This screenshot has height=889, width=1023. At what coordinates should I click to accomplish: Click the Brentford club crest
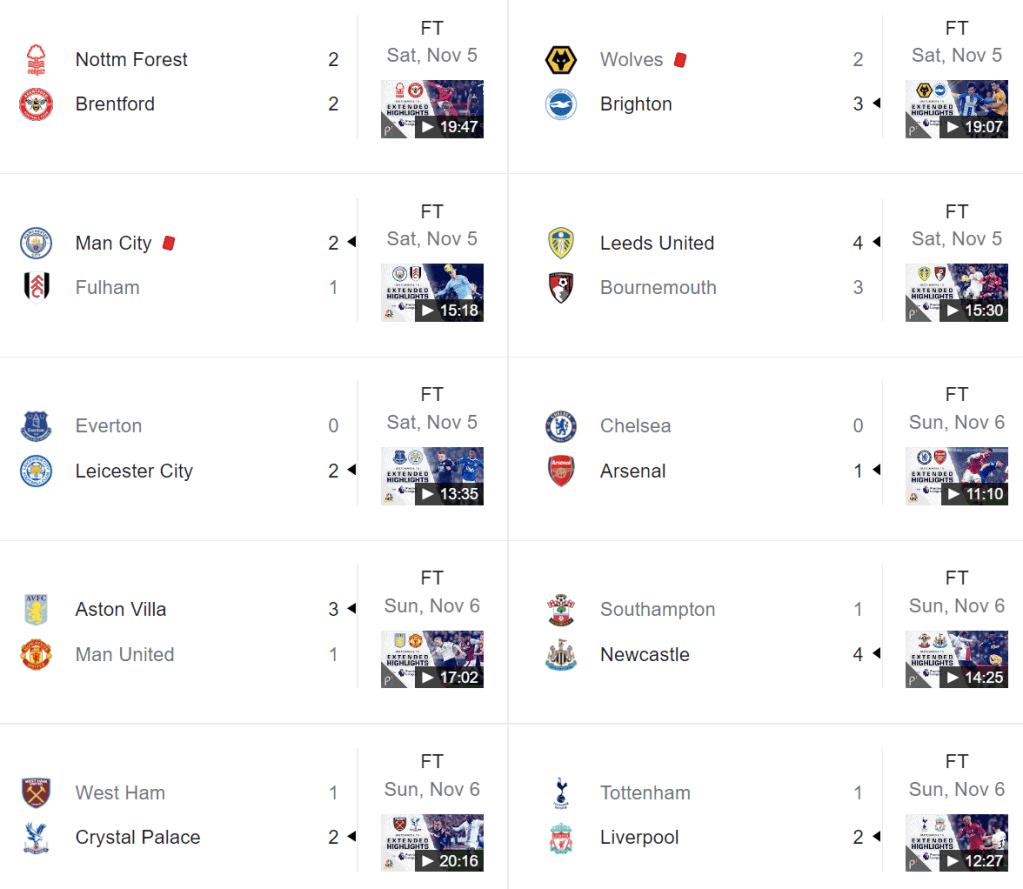[x=36, y=104]
